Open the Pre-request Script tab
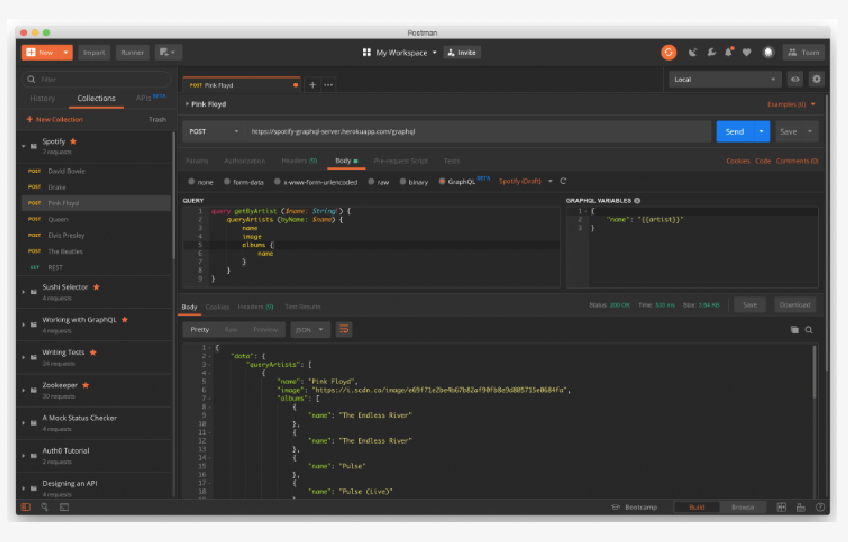 coord(400,160)
